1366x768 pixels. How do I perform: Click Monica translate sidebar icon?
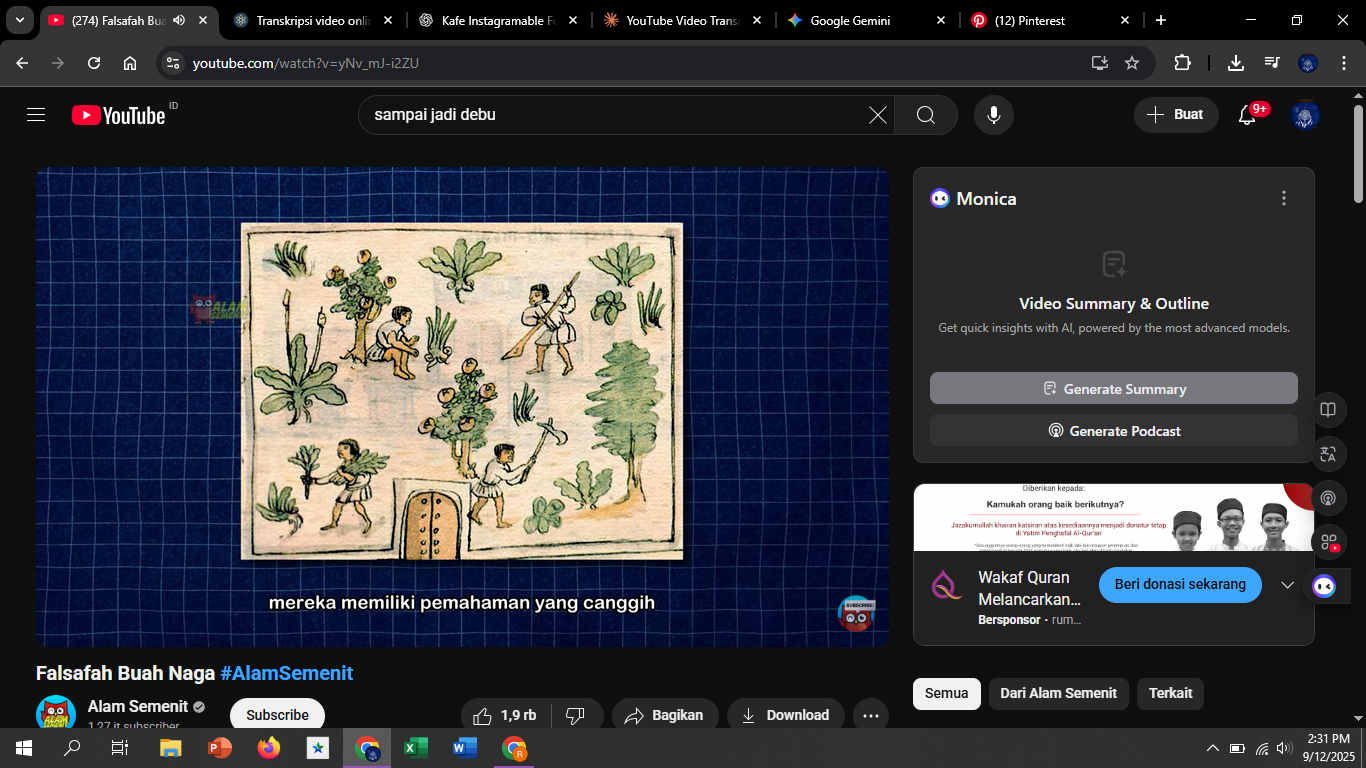1328,454
